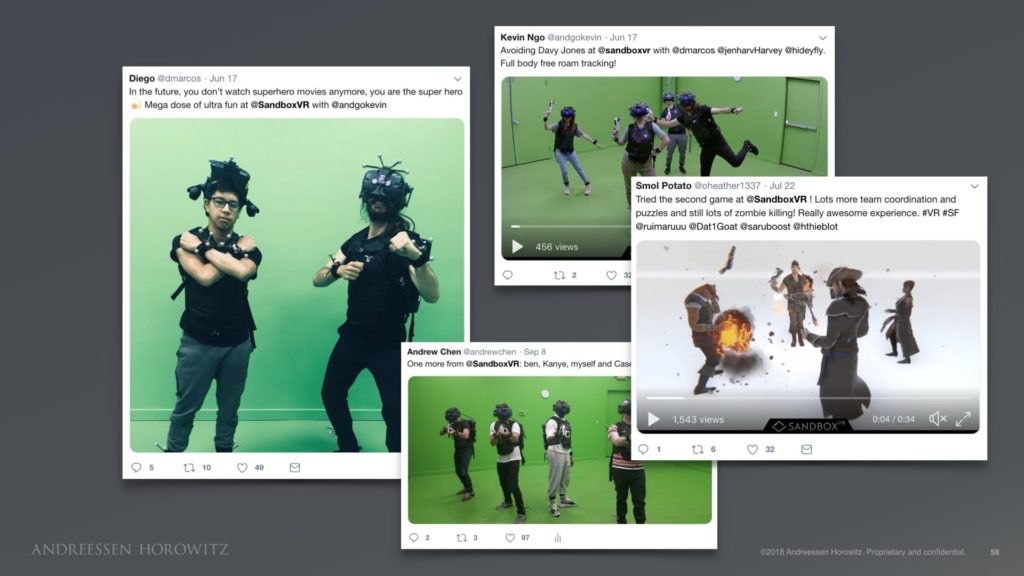Viewport: 1024px width, 576px height.
Task: Seek in the Smol Potato video progress bar
Action: click(808, 397)
